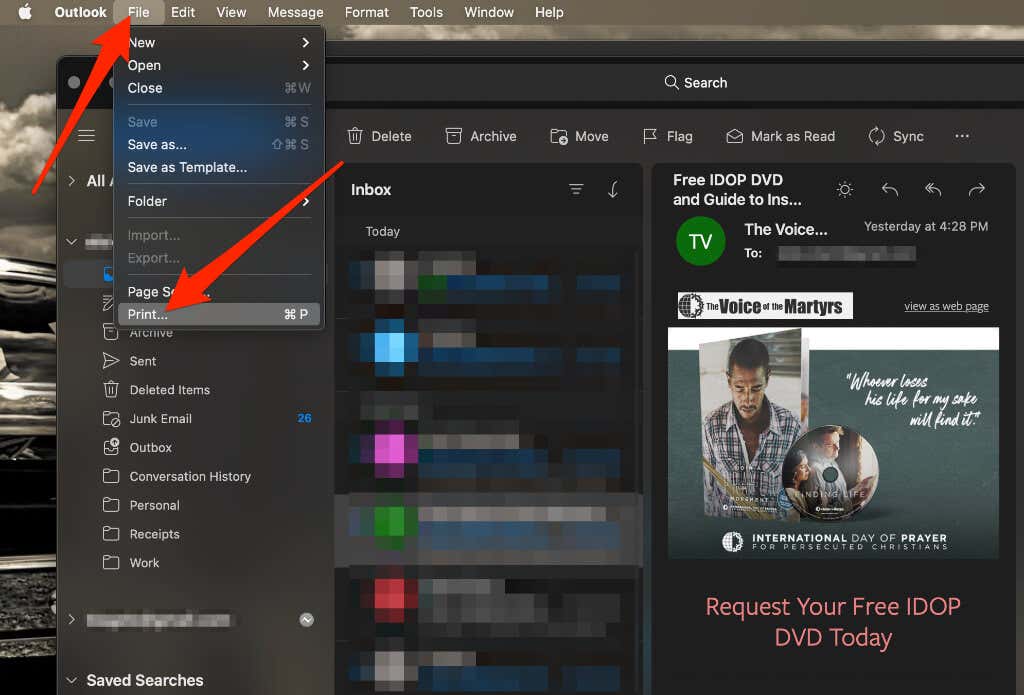
Task: Sync the mailbox
Action: [877, 136]
